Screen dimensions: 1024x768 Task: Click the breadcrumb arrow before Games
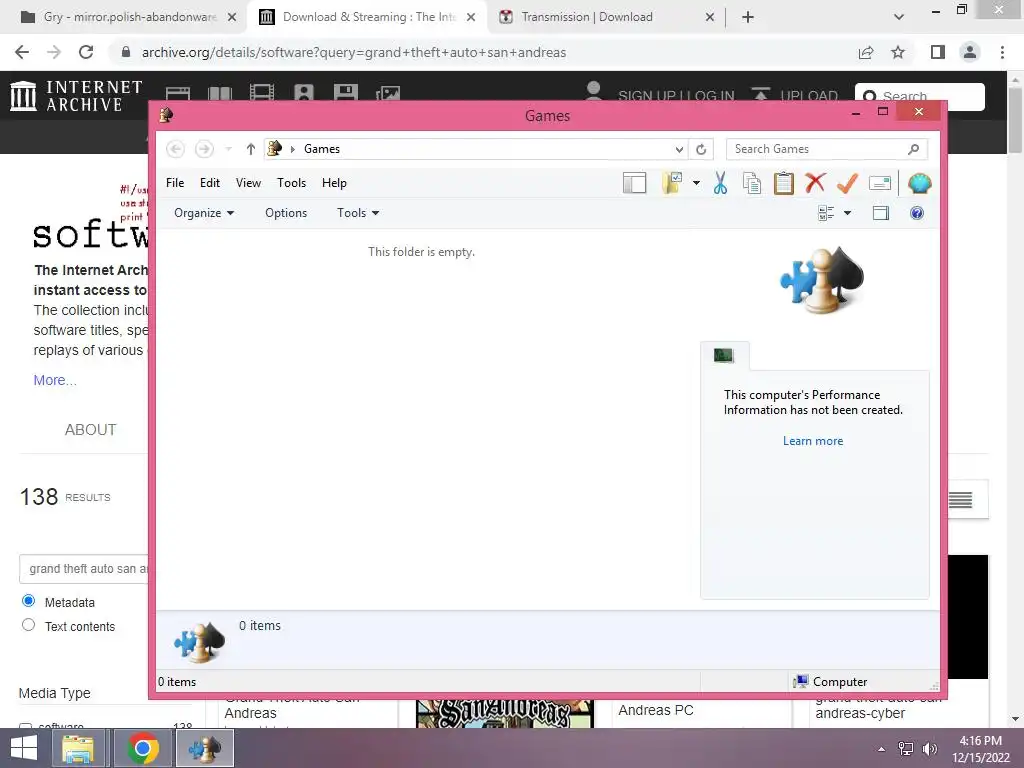(x=293, y=149)
